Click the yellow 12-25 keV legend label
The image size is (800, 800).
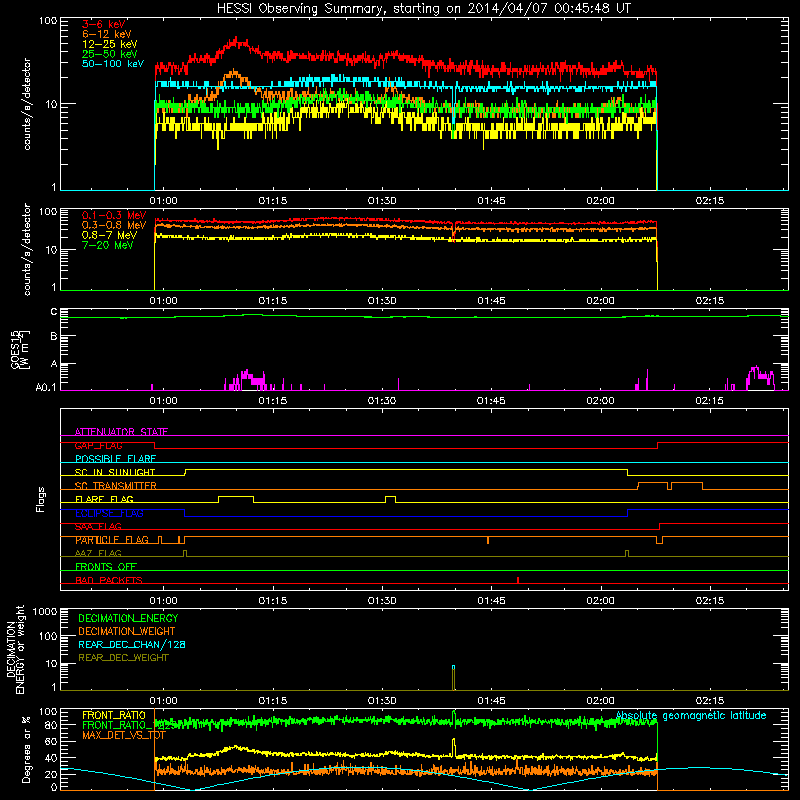pyautogui.click(x=109, y=44)
